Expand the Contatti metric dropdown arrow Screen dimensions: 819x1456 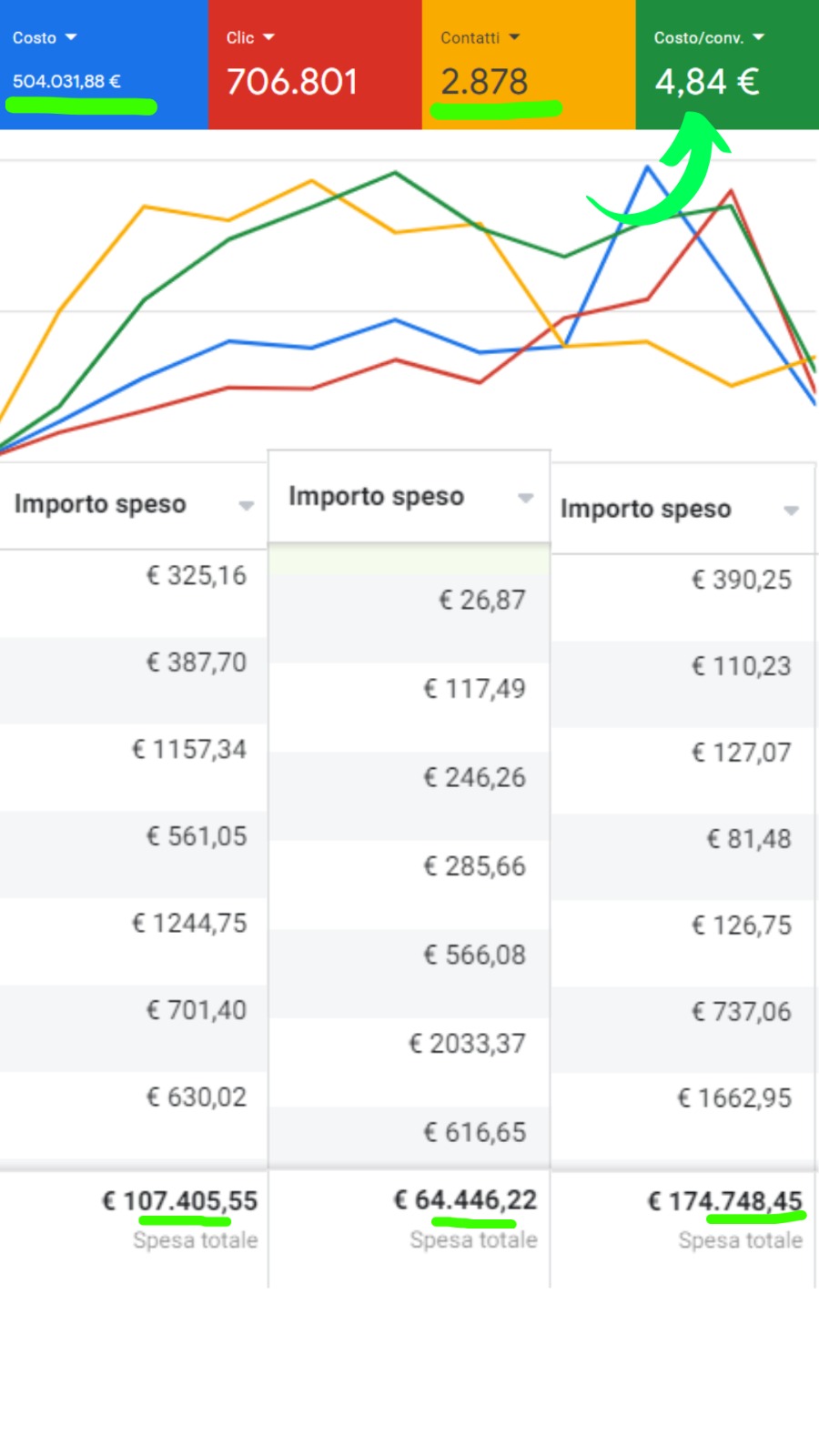point(514,37)
